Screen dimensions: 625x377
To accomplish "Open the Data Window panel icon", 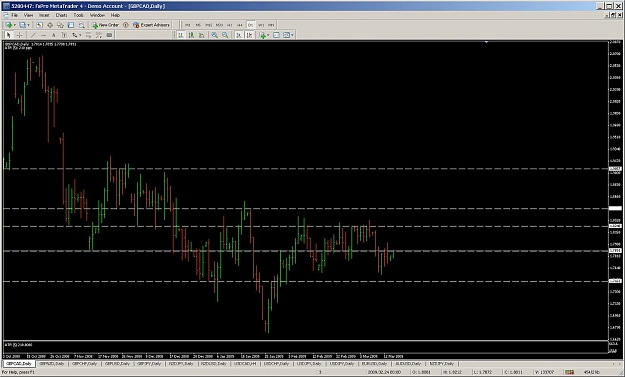I will coord(50,25).
